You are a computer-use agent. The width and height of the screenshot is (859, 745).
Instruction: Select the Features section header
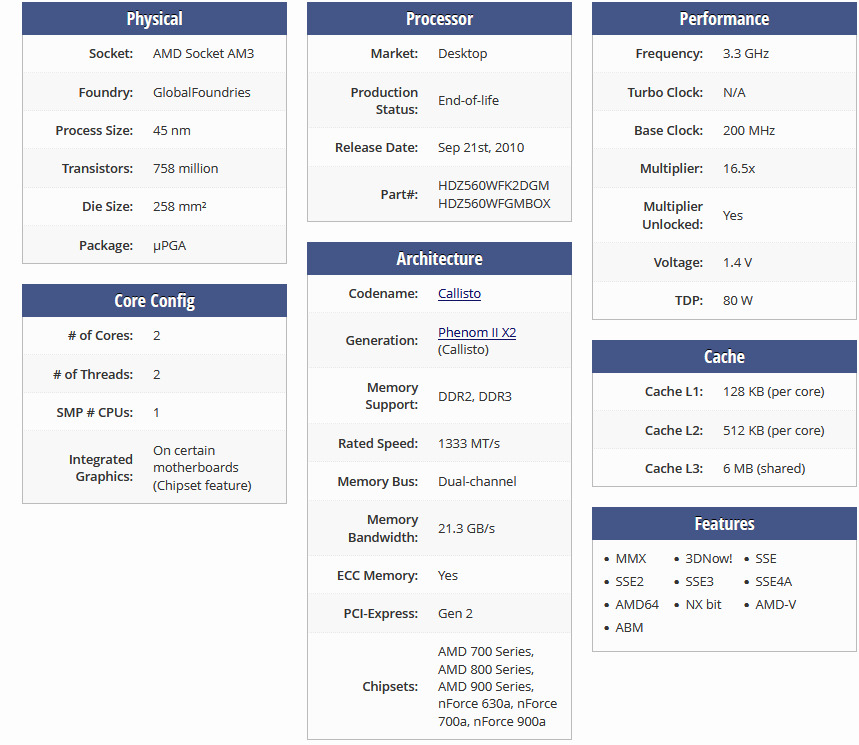(724, 524)
